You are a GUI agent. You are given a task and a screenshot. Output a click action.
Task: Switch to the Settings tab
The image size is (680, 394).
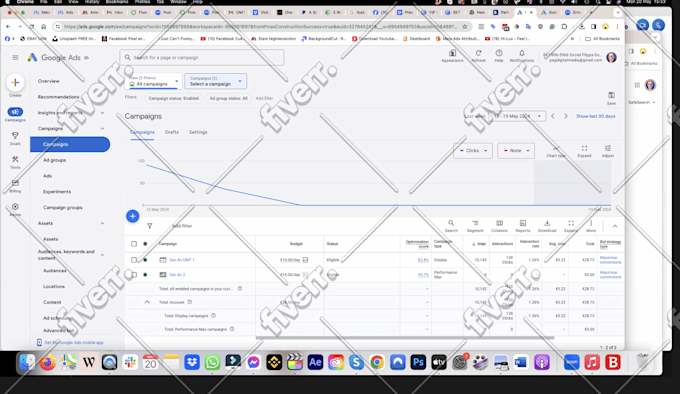[x=198, y=132]
